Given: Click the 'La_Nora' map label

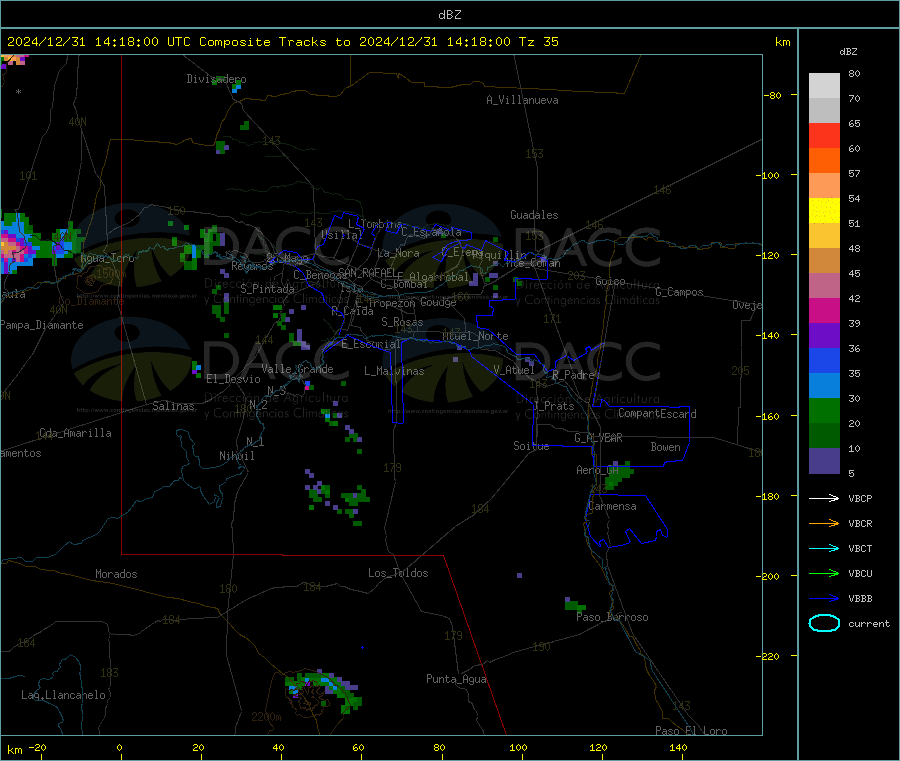Looking at the screenshot, I should tap(398, 253).
